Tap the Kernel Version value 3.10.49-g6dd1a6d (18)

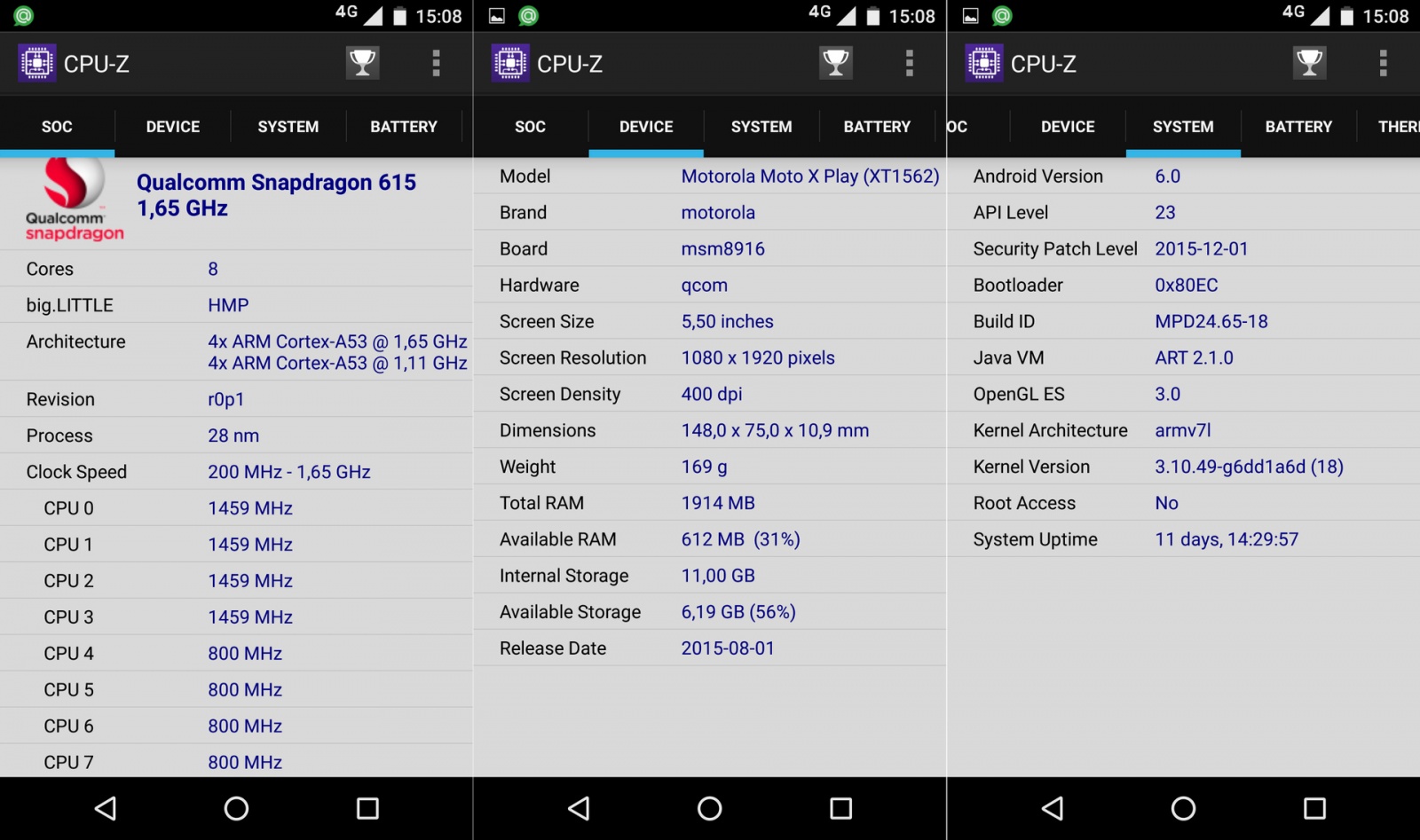[x=1249, y=467]
